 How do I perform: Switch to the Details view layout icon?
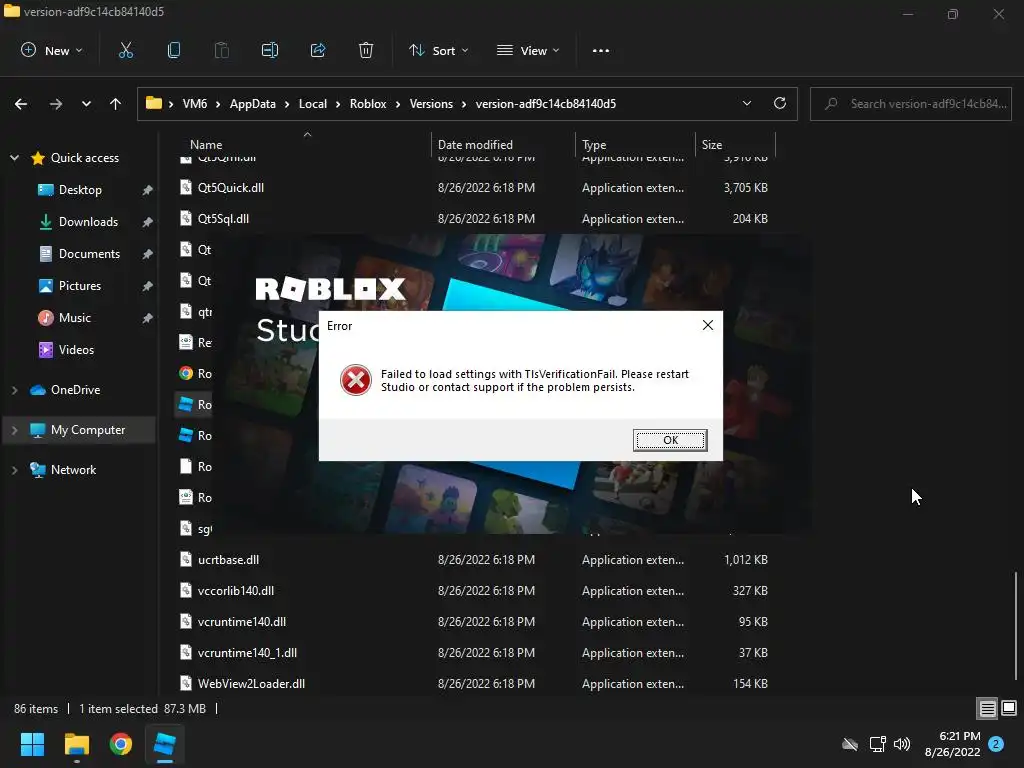pyautogui.click(x=987, y=709)
